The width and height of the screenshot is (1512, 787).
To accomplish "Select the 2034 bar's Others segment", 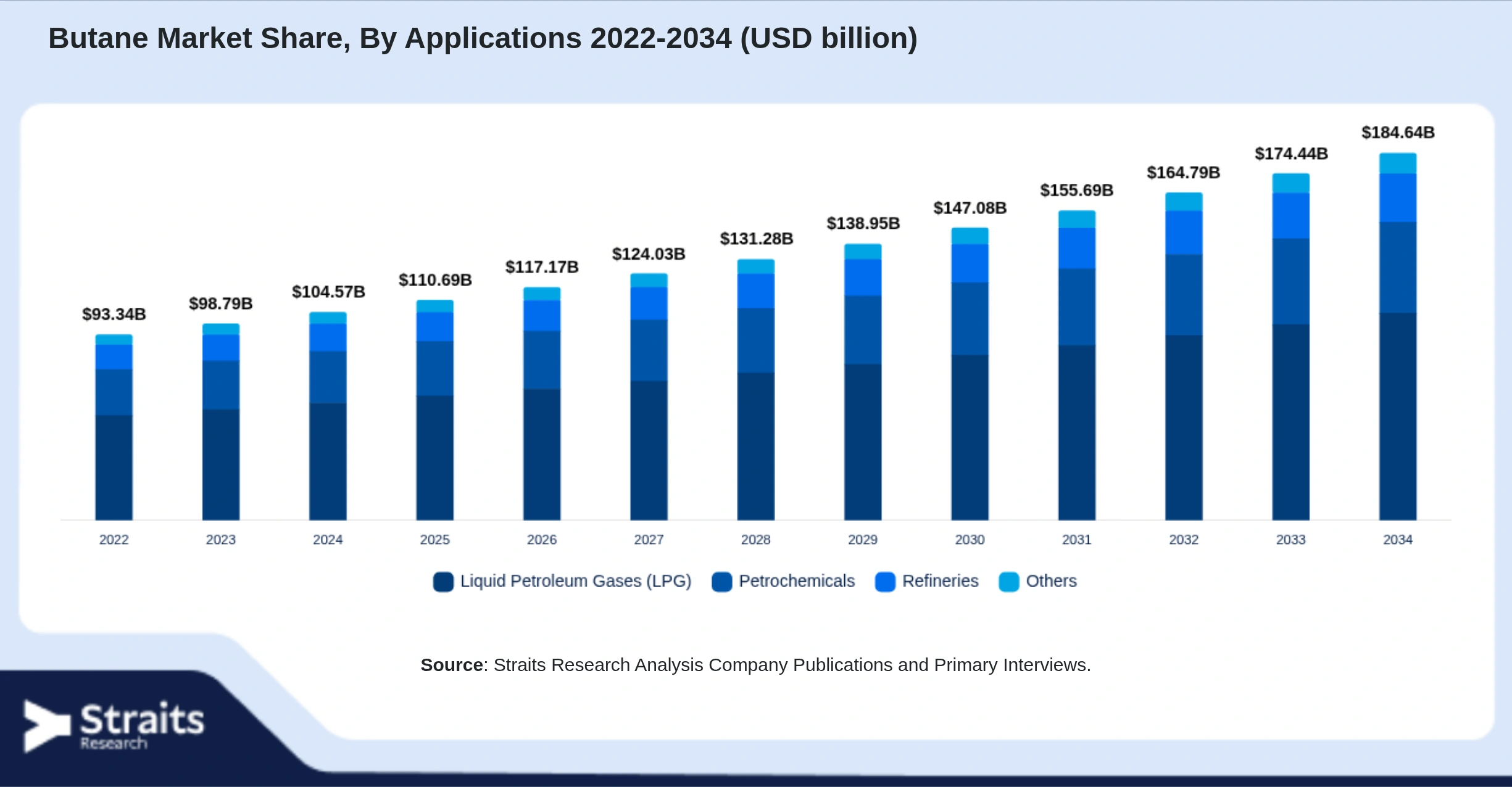I will (1398, 163).
